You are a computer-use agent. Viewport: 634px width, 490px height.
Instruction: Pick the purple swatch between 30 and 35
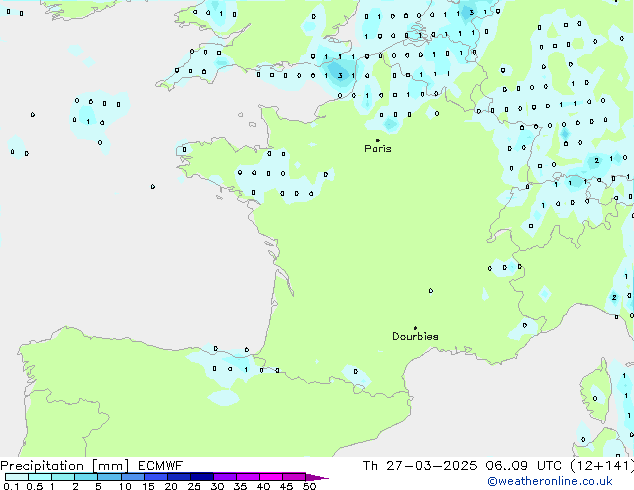(226, 477)
